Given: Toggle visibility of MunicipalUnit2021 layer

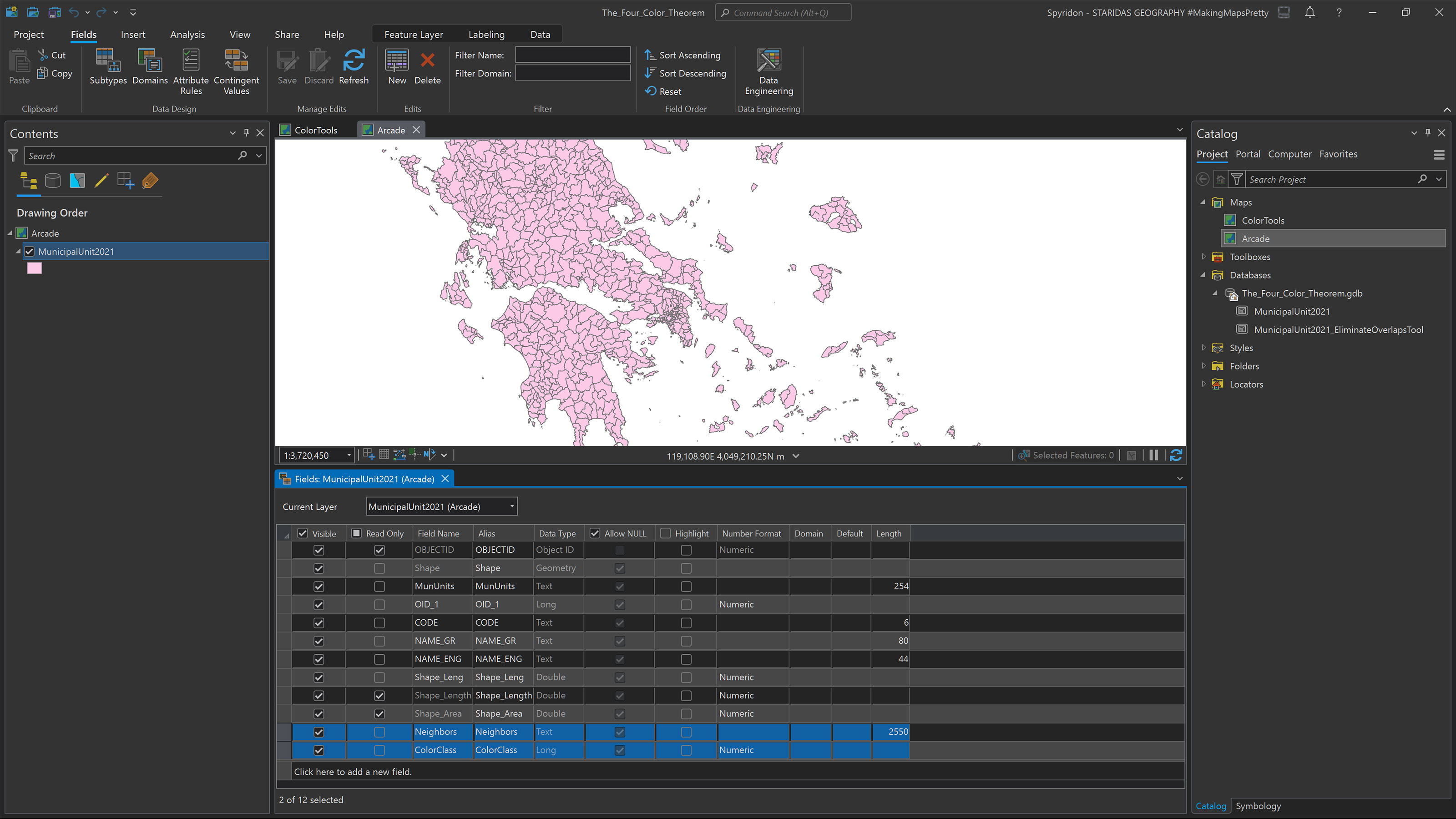Looking at the screenshot, I should (29, 252).
